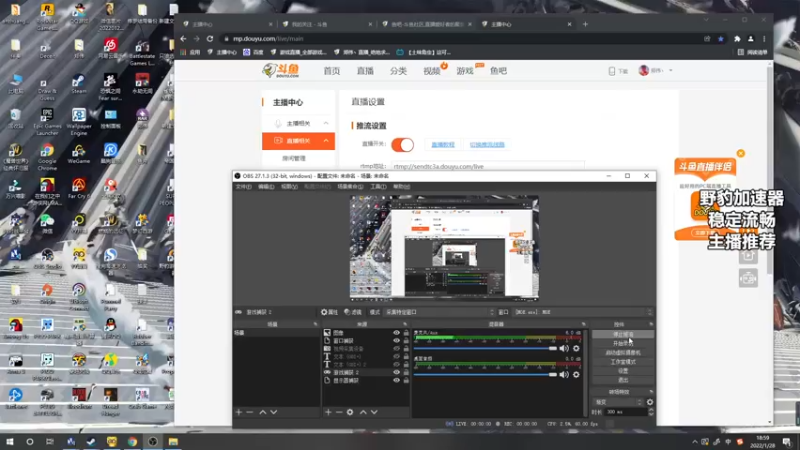Remove the scene with the minus icon
800x450 pixels.
click(x=249, y=412)
